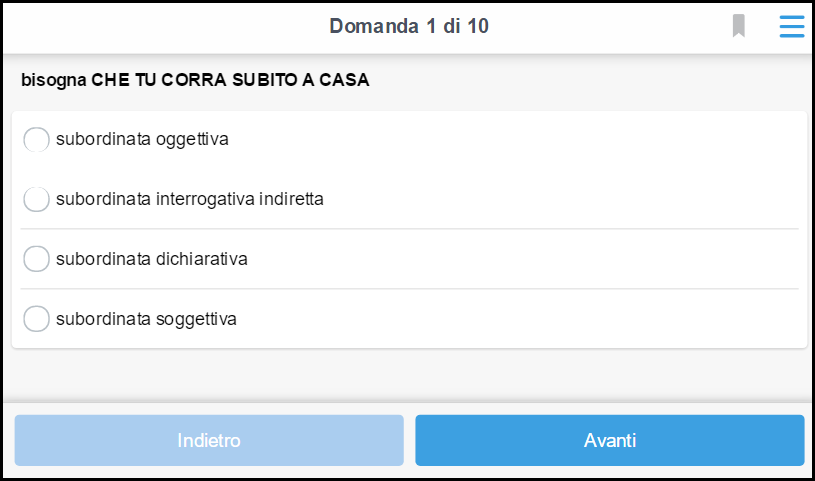Screen dimensions: 815x481
Task: Click the blank area of the dichiarativa row
Action: 522,259
